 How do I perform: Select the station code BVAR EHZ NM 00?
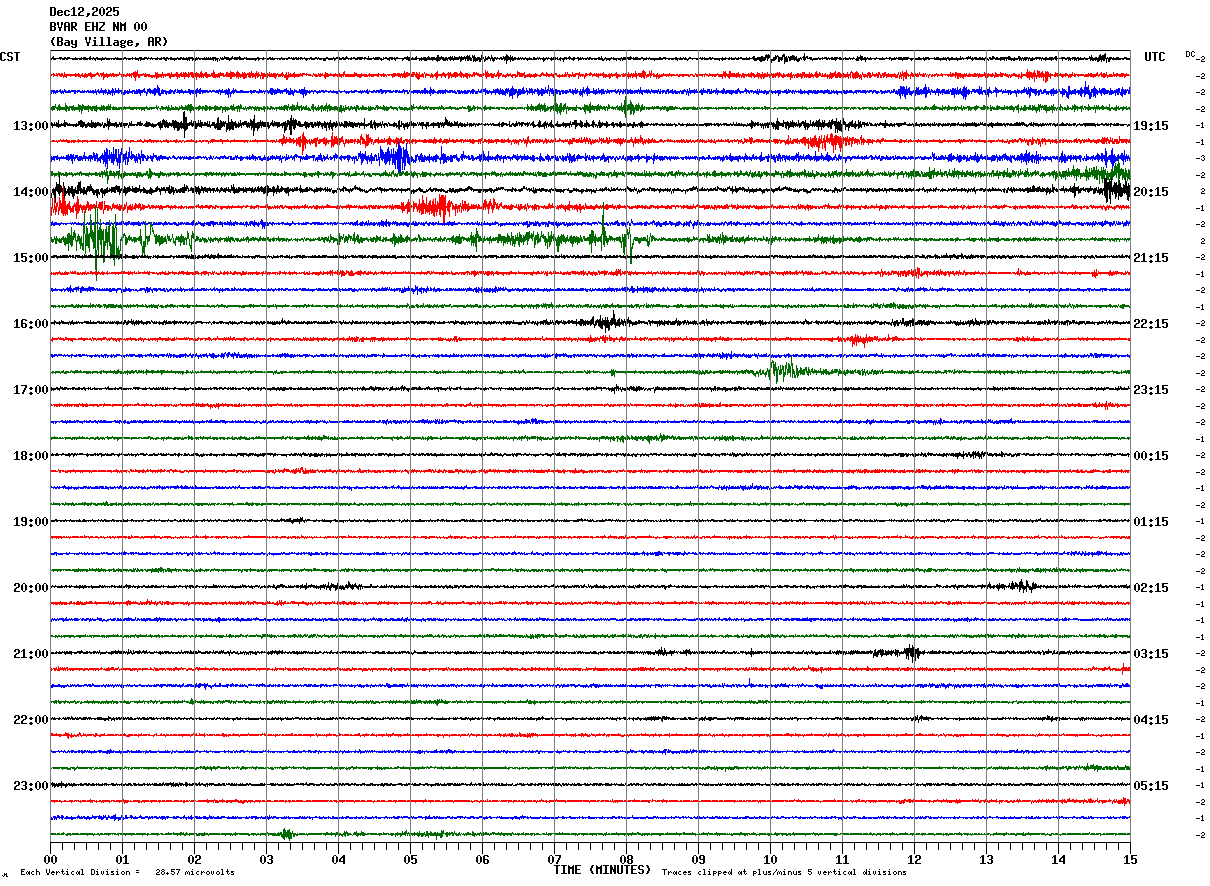tap(98, 27)
